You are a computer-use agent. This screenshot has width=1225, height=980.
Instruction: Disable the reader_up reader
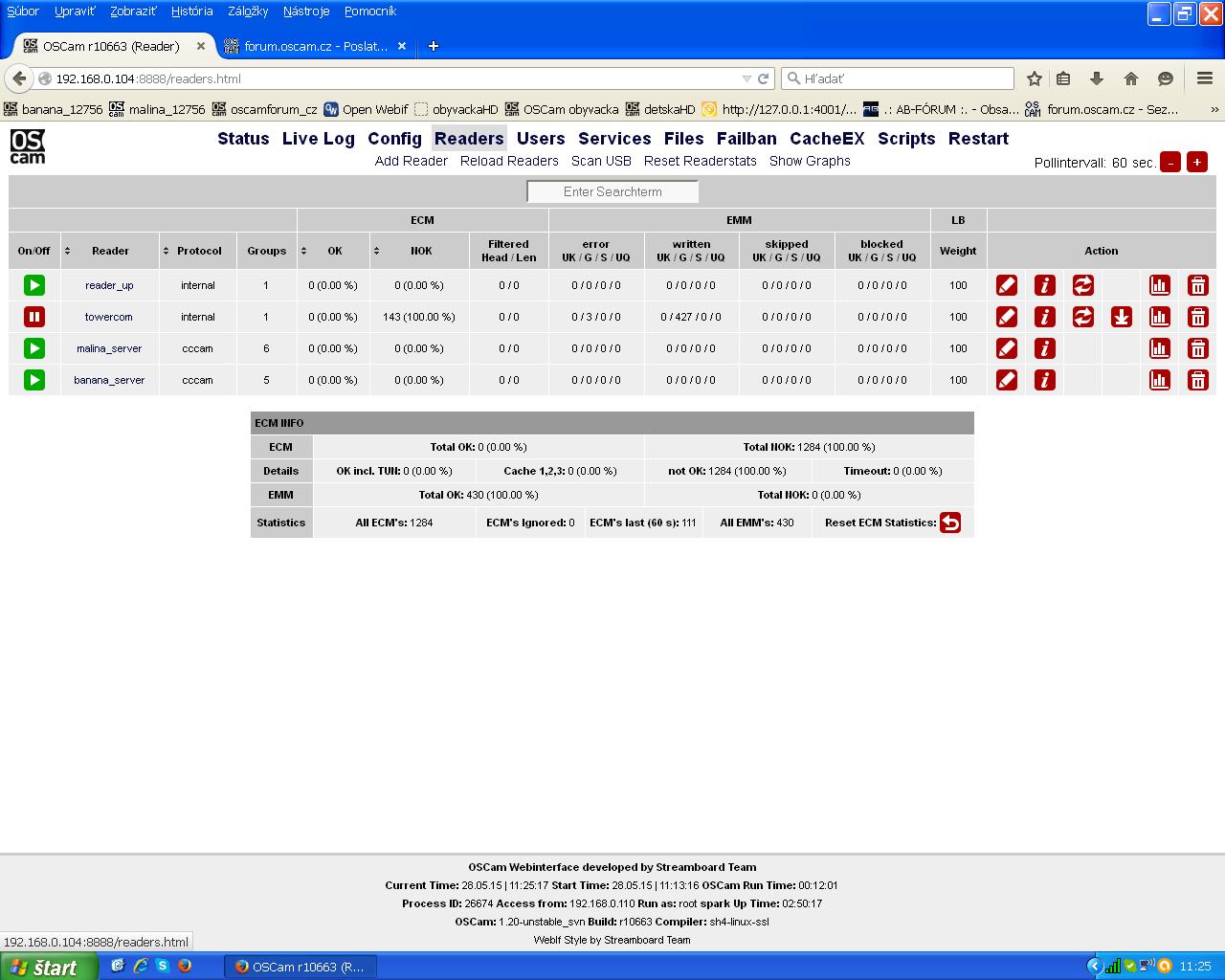[x=34, y=285]
